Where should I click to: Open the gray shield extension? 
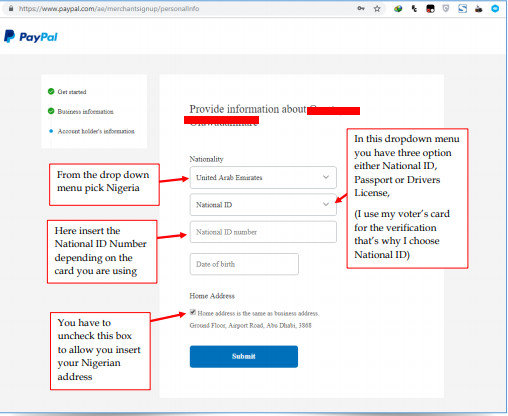click(x=446, y=9)
